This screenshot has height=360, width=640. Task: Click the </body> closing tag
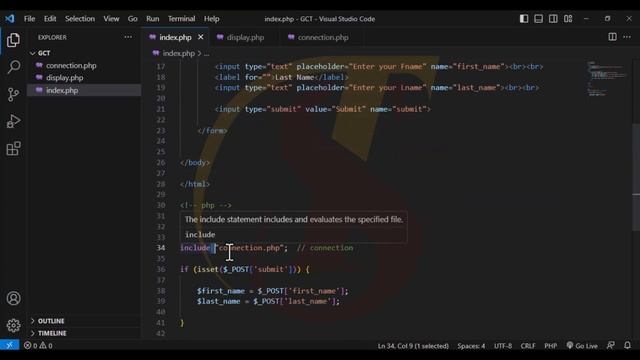[x=195, y=162]
